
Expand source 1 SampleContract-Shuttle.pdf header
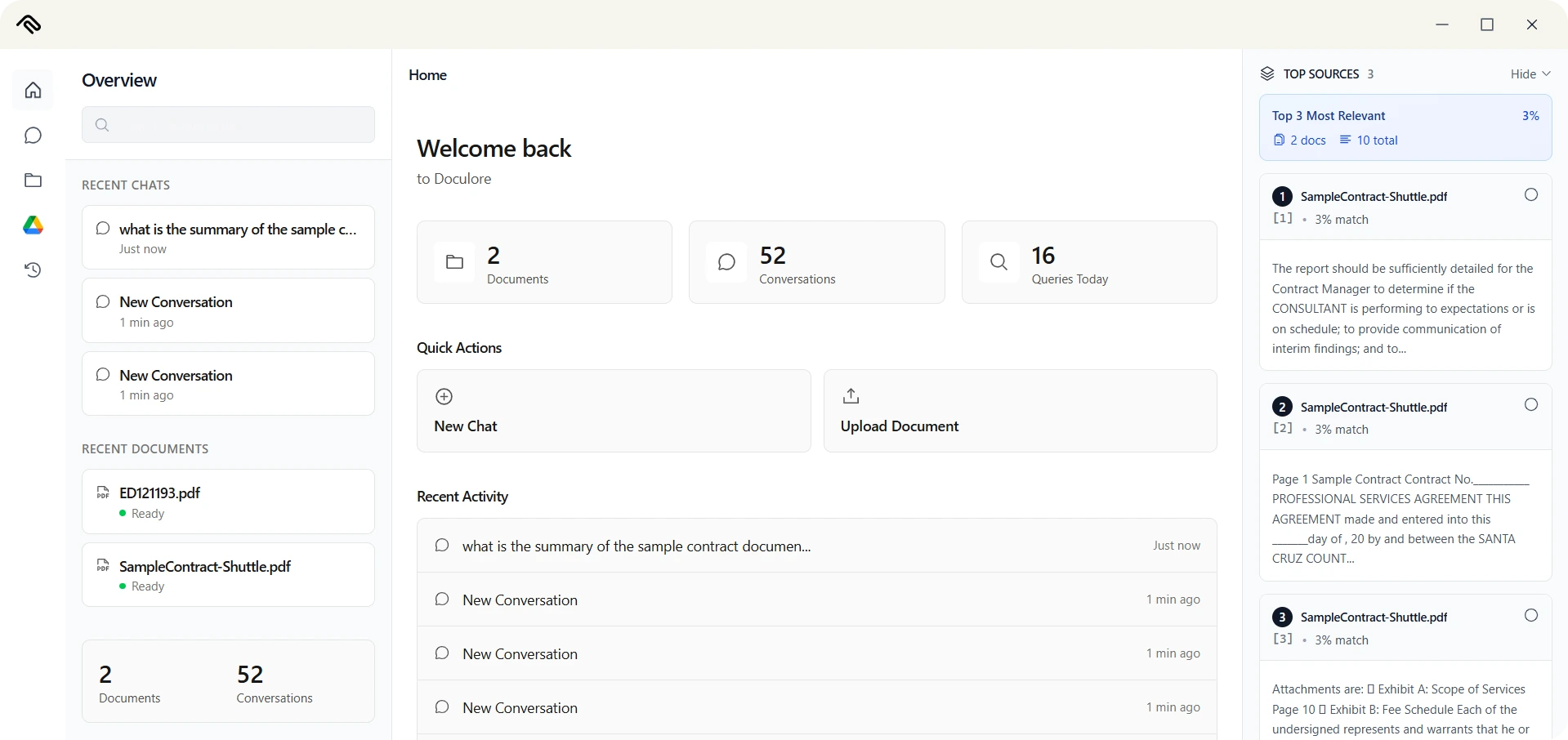[x=1389, y=207]
